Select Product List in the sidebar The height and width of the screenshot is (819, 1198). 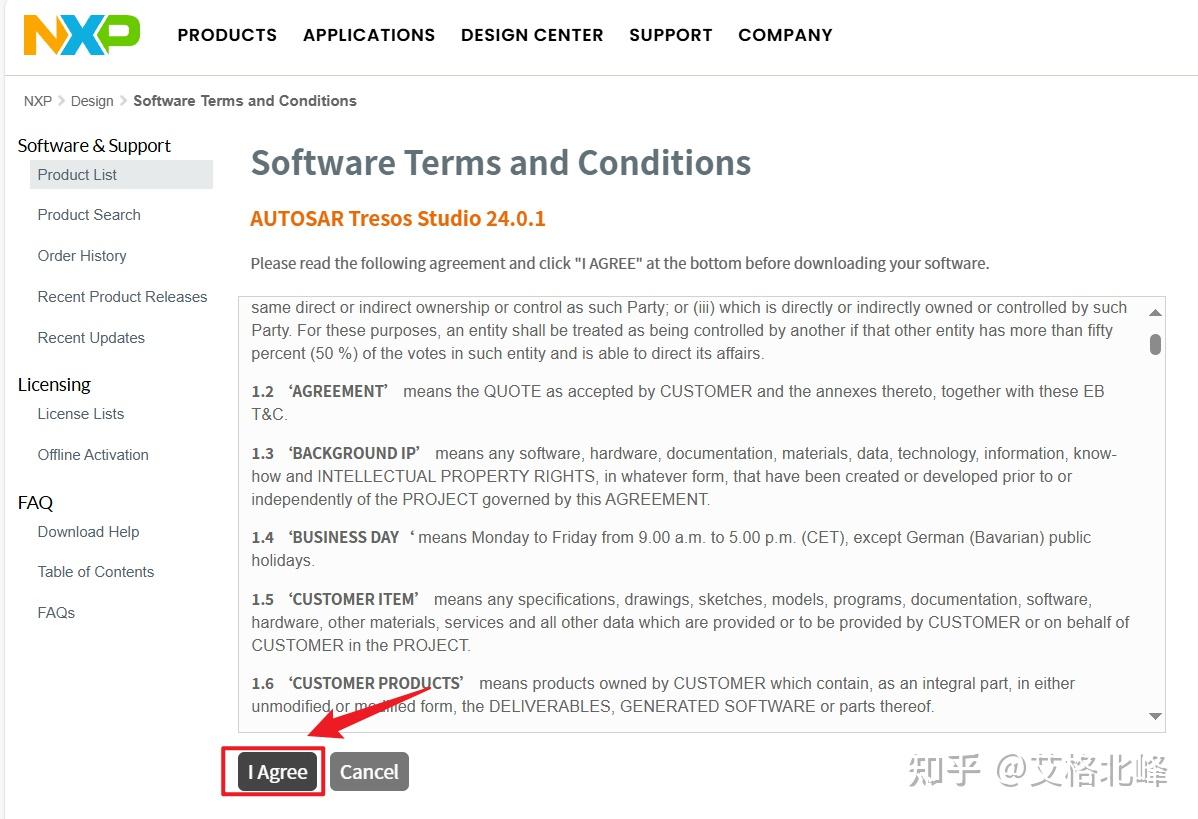tap(77, 174)
